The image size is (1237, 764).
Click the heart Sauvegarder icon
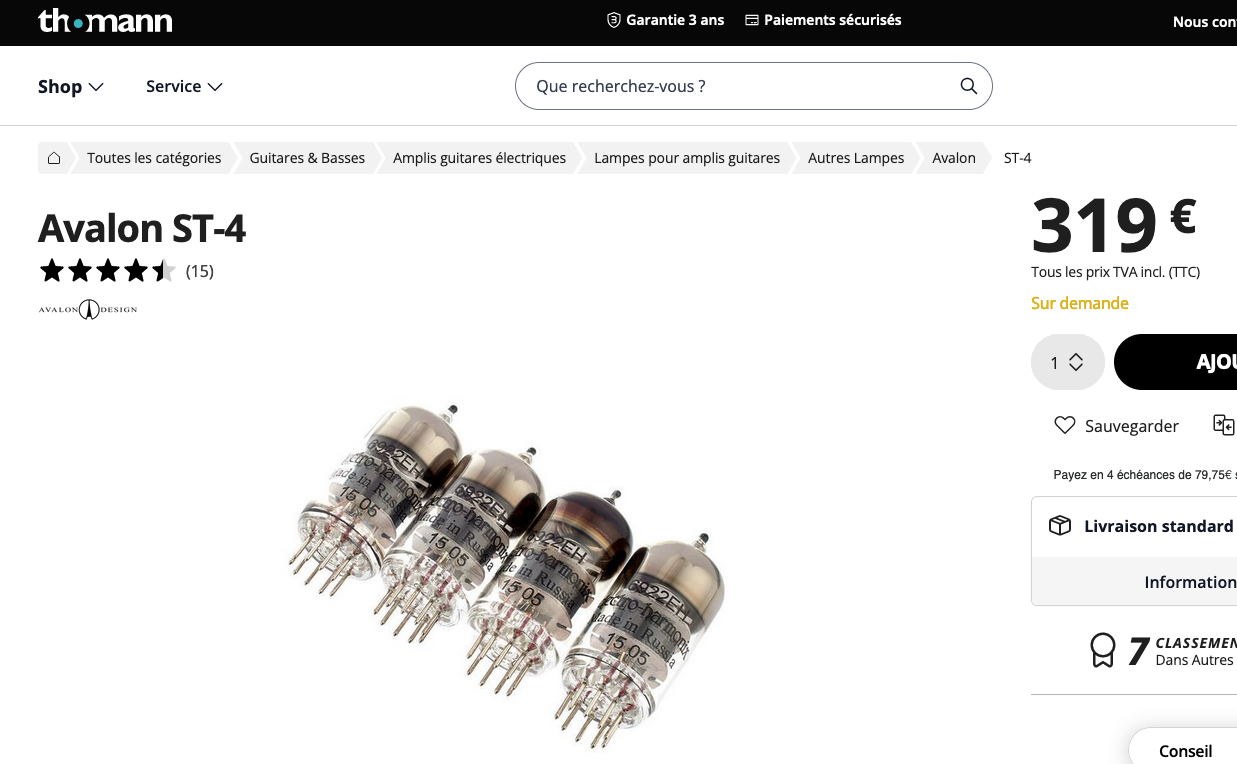pyautogui.click(x=1064, y=426)
